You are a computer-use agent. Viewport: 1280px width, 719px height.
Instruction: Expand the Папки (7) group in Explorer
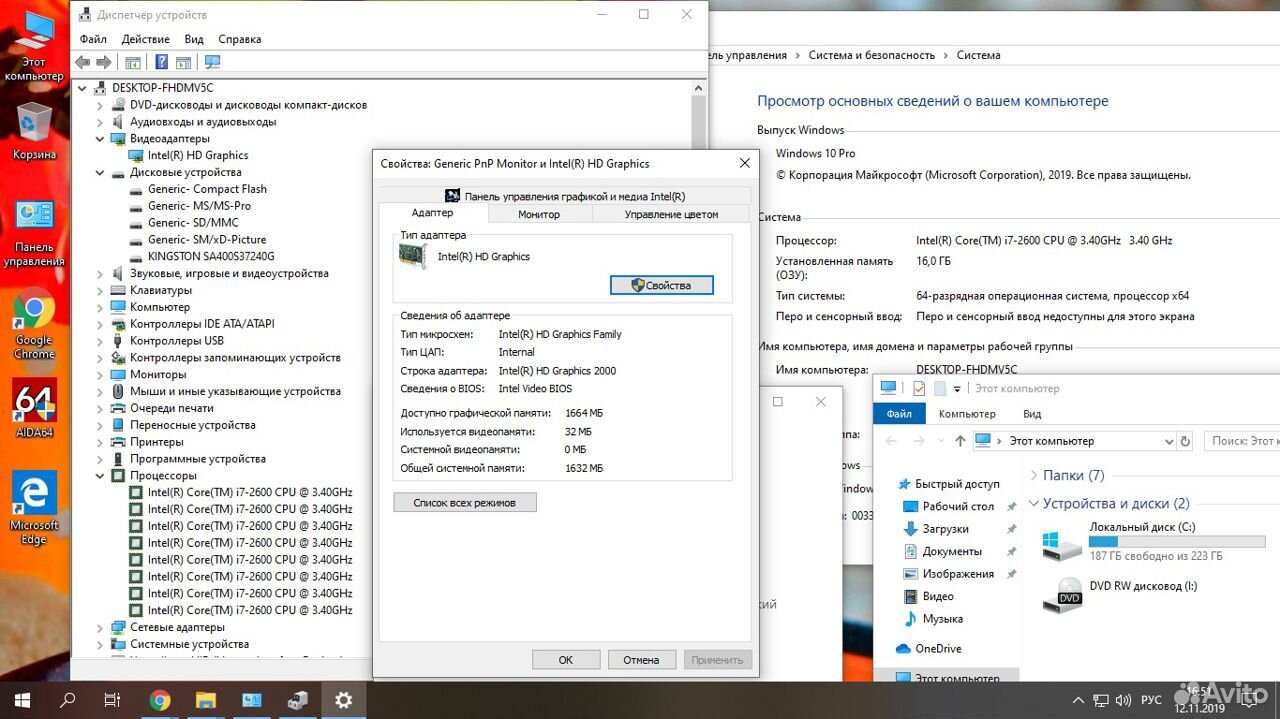click(1033, 475)
